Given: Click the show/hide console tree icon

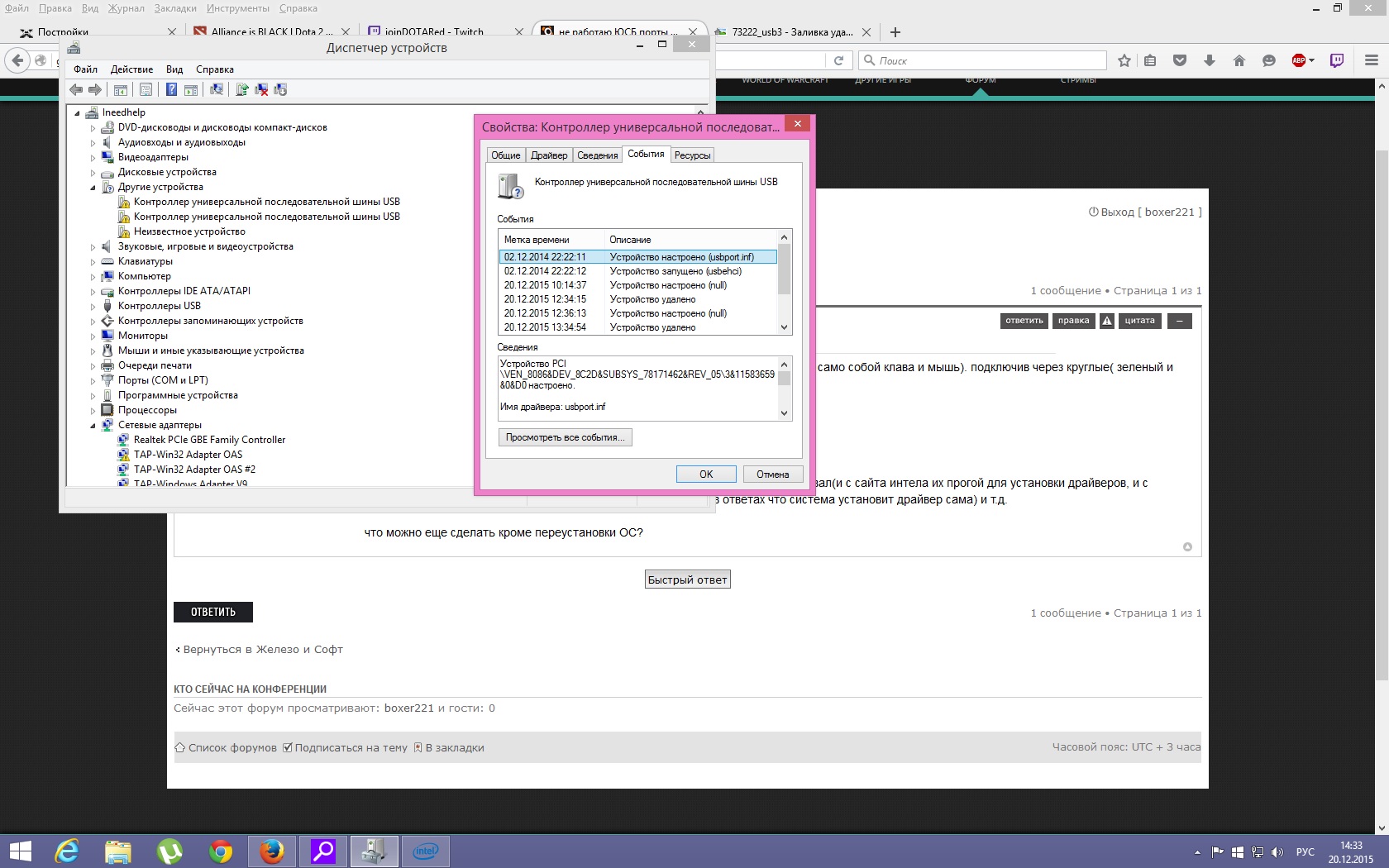Looking at the screenshot, I should [x=121, y=89].
